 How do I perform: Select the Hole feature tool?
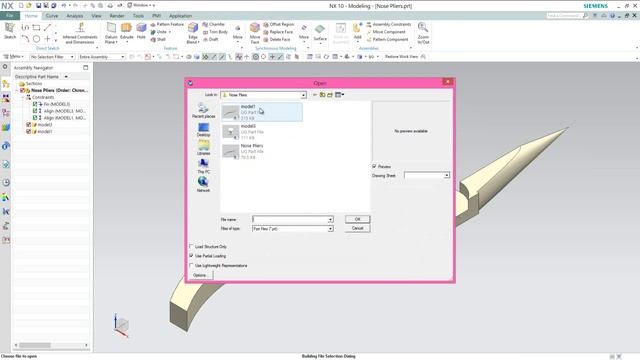141,31
